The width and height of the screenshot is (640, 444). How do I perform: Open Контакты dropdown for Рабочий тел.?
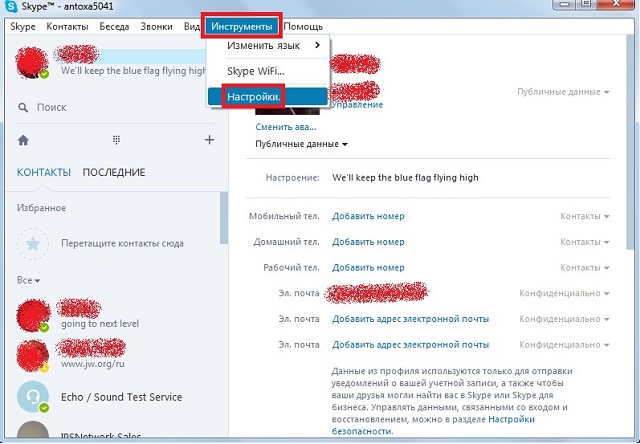tap(584, 268)
